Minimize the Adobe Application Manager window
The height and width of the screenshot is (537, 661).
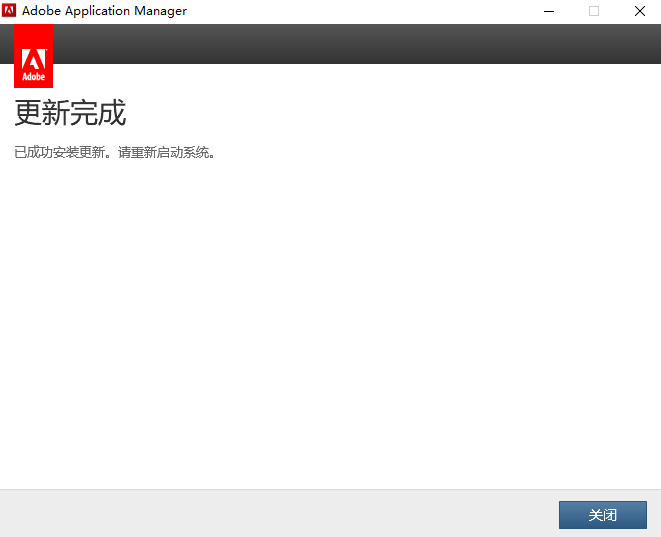tap(549, 11)
